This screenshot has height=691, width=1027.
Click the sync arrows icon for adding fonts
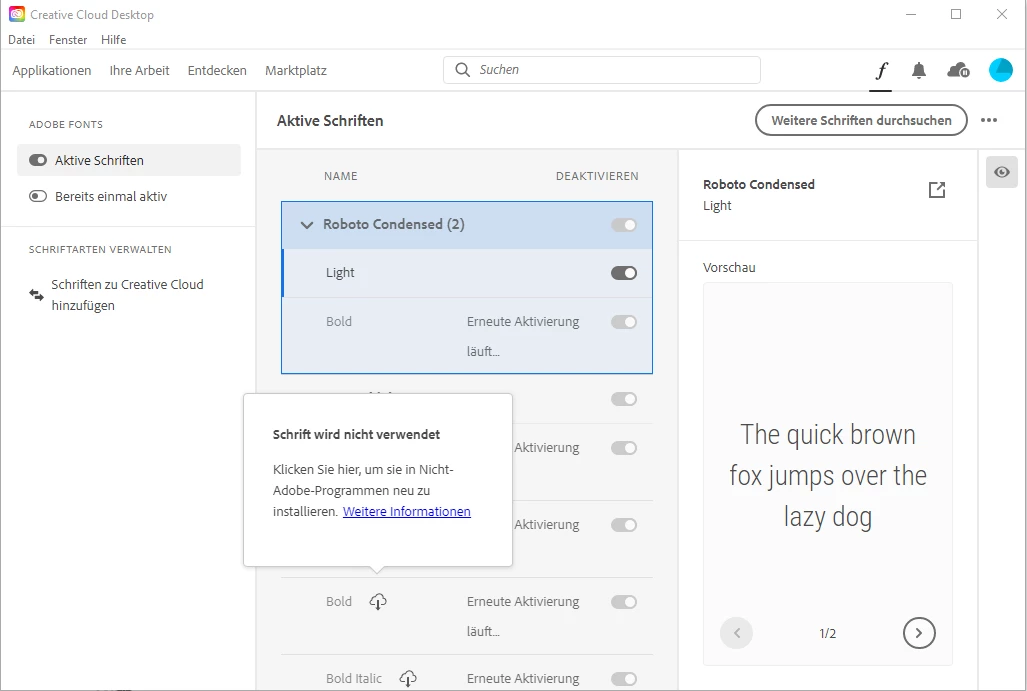(37, 295)
